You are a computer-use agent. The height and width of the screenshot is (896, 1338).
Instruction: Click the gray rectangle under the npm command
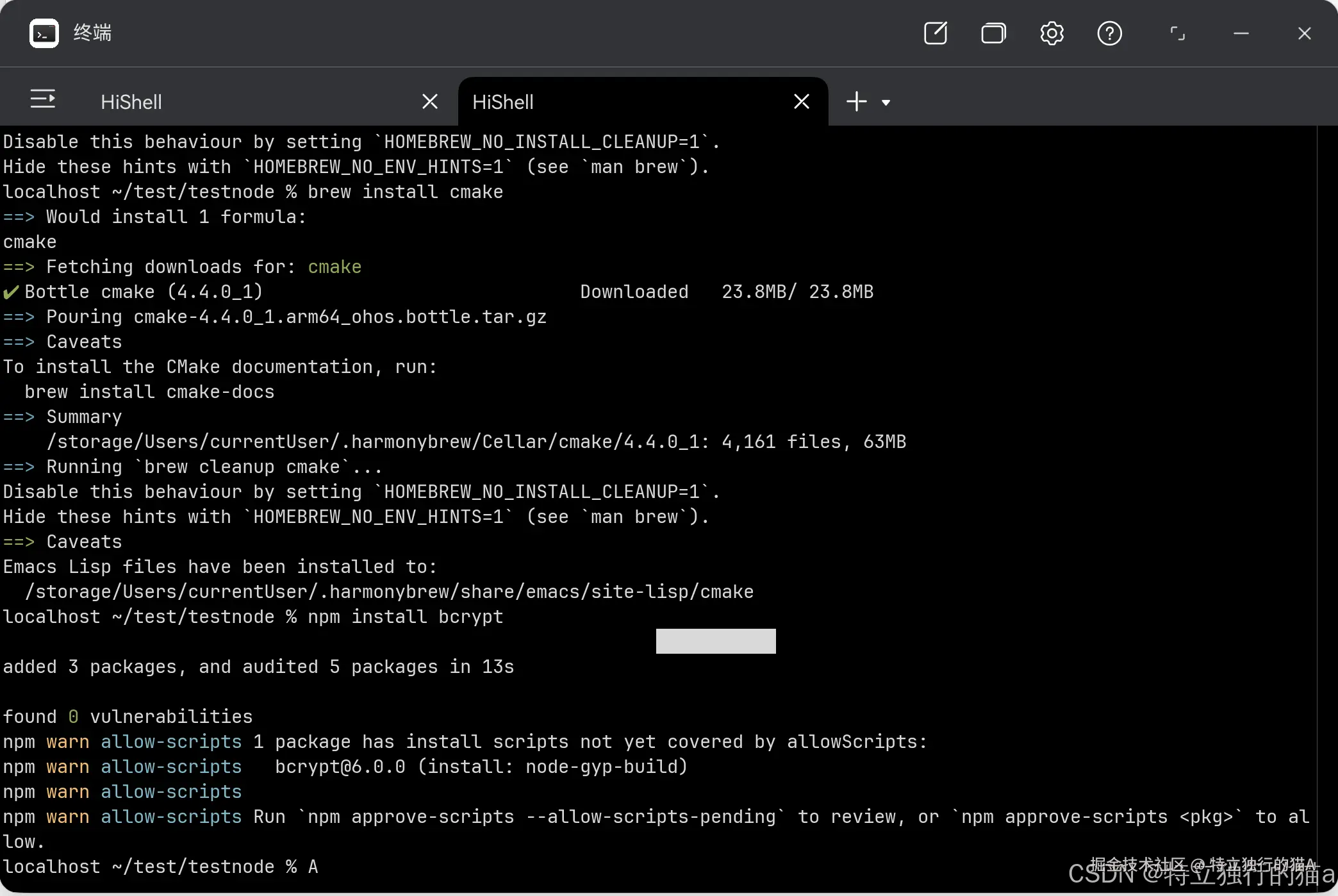tap(716, 641)
